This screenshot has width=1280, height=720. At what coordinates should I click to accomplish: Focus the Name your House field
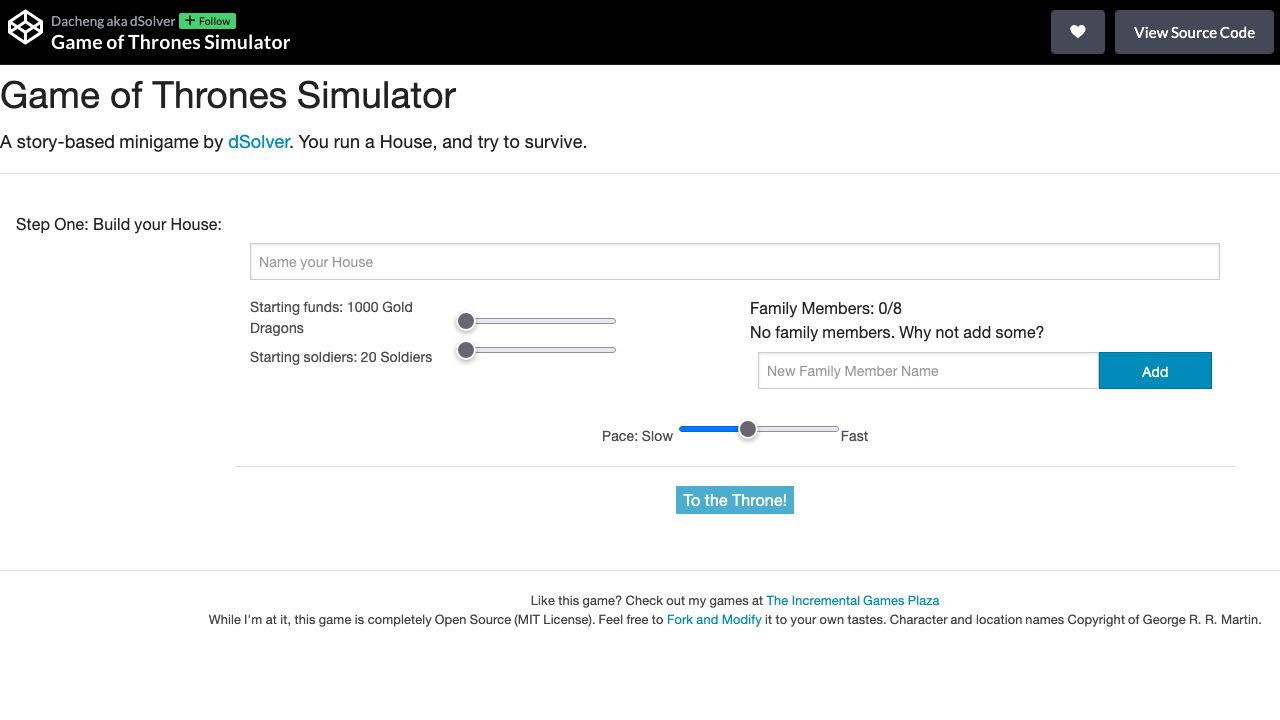pyautogui.click(x=735, y=262)
